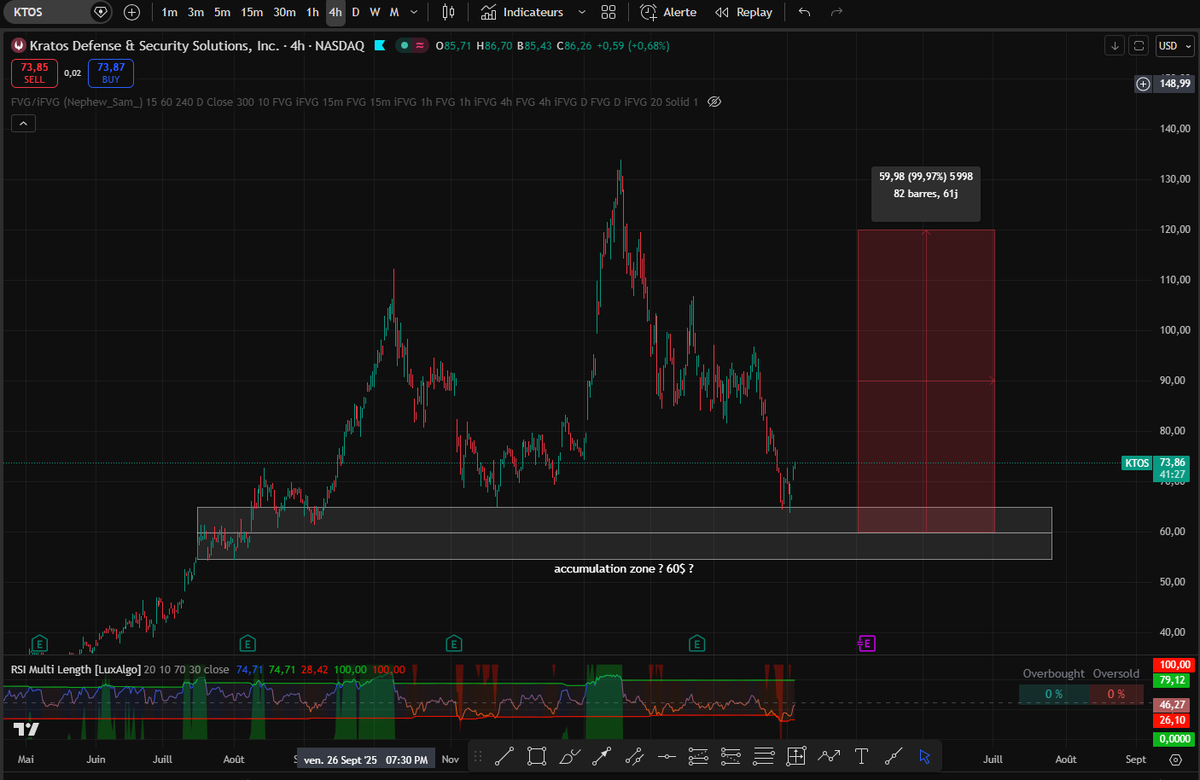Create an alert with Alerte button

click(668, 12)
